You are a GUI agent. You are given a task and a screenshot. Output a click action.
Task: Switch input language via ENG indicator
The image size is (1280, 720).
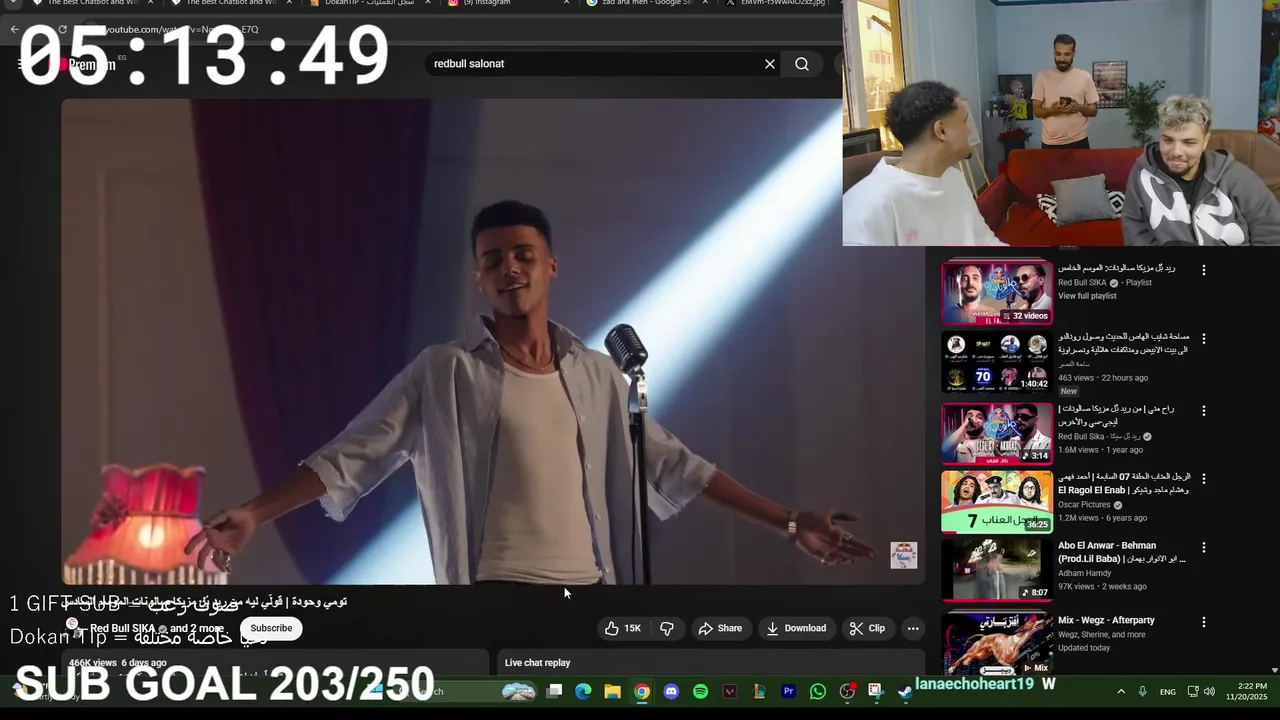(x=1168, y=691)
